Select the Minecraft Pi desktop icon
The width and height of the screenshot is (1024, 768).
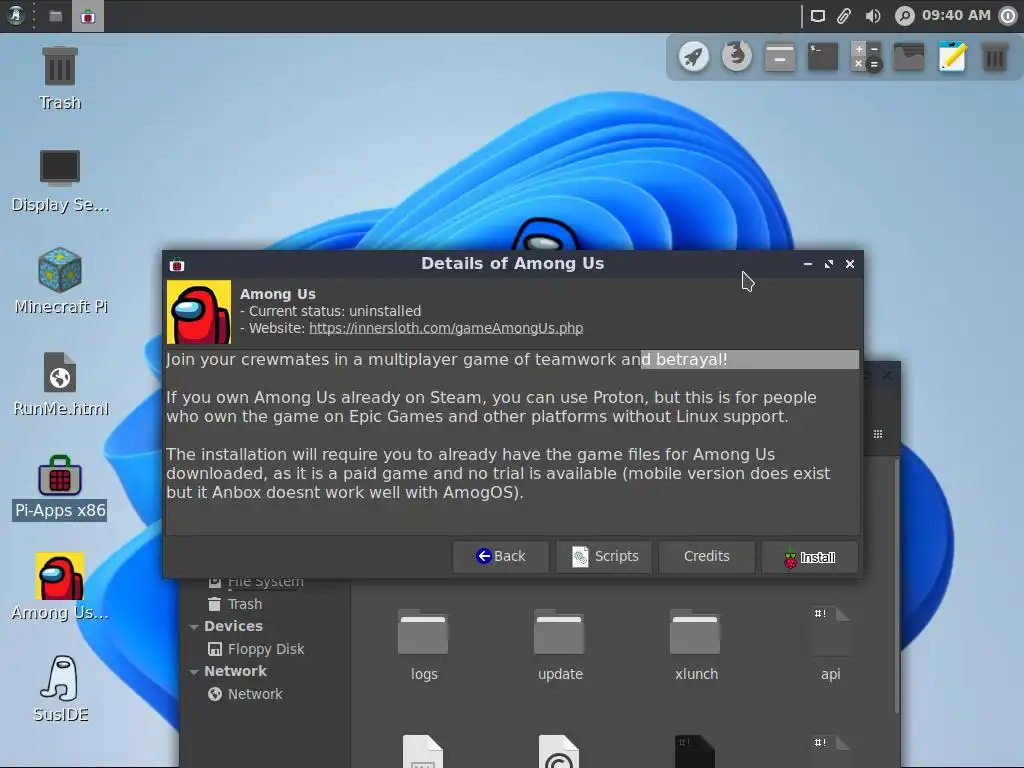pos(60,281)
